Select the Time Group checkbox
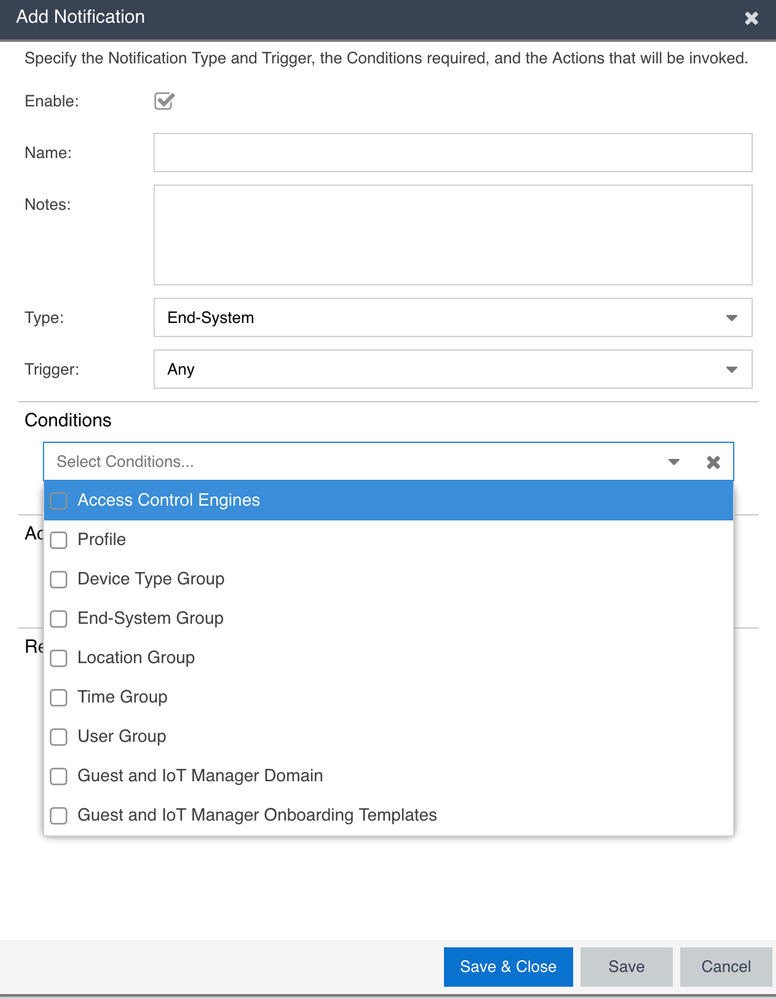 pos(59,697)
